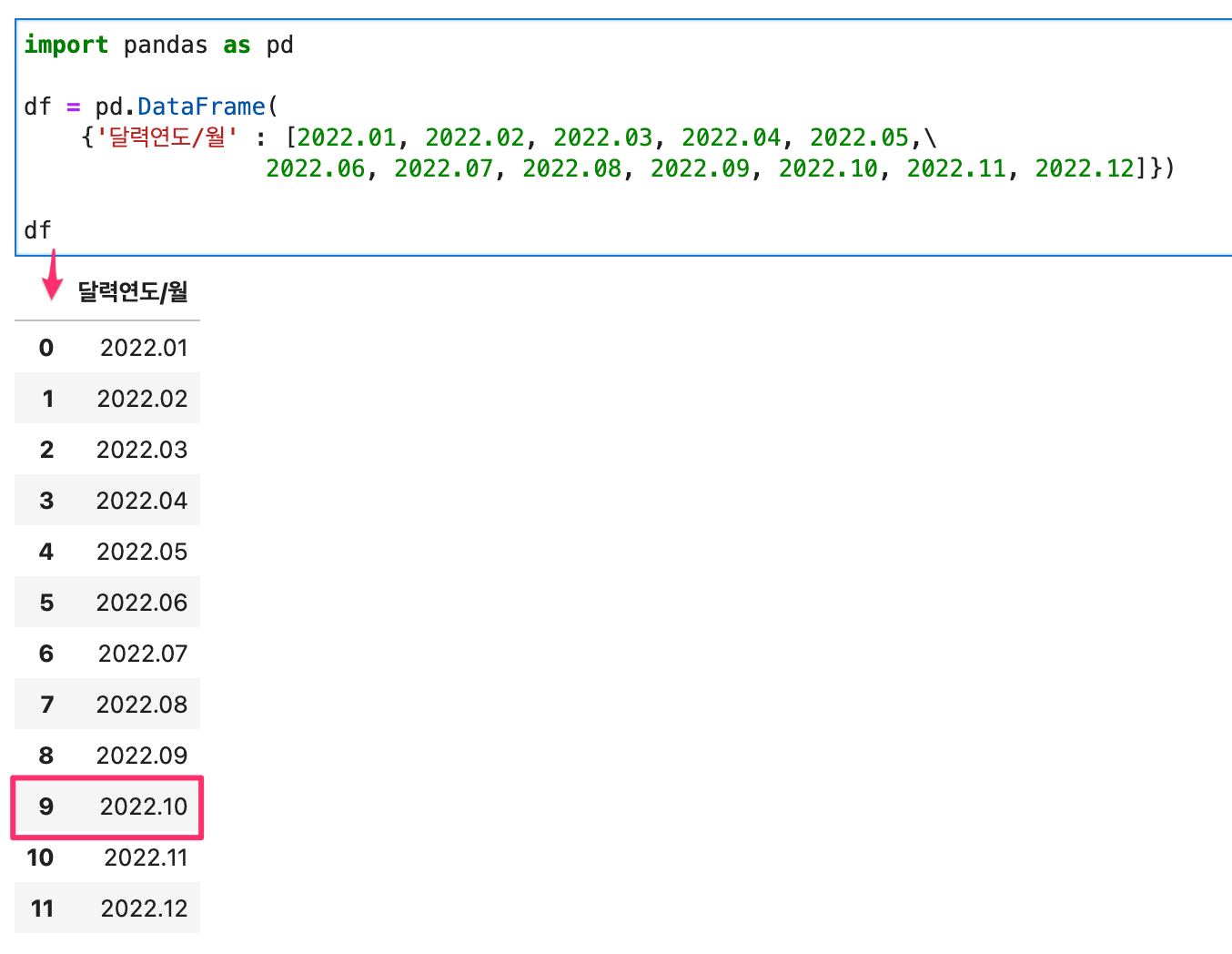Click the 'import' keyword in the code
Screen dimensions: 1232x954
click(66, 45)
